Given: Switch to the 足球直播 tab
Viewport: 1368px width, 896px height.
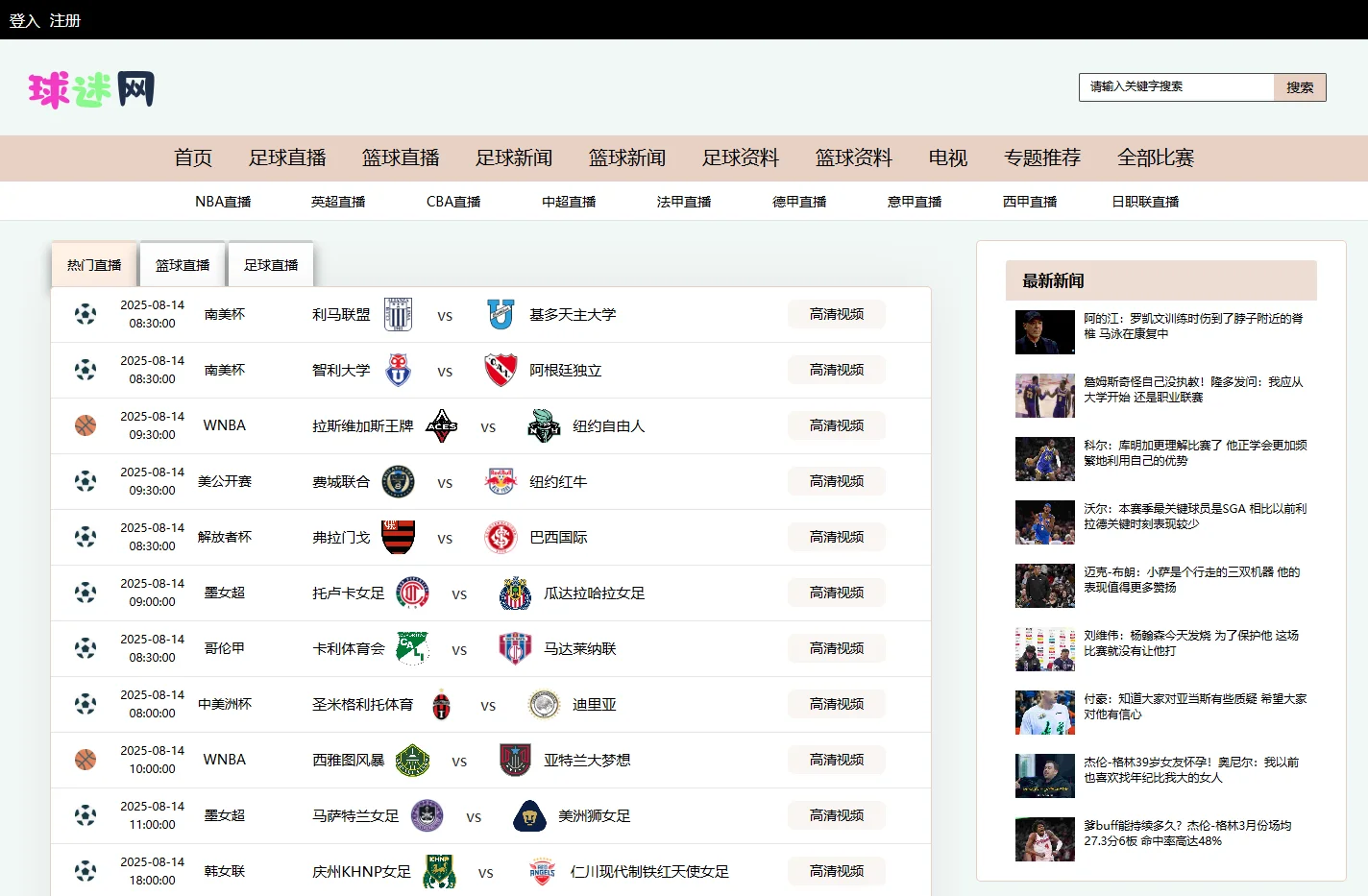Looking at the screenshot, I should click(x=271, y=264).
